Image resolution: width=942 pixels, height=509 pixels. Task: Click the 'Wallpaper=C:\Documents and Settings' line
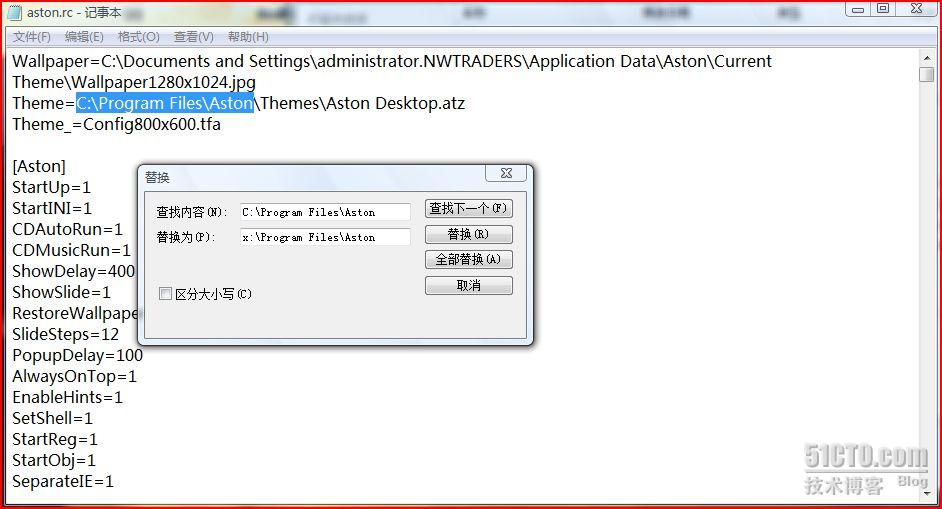[x=392, y=61]
